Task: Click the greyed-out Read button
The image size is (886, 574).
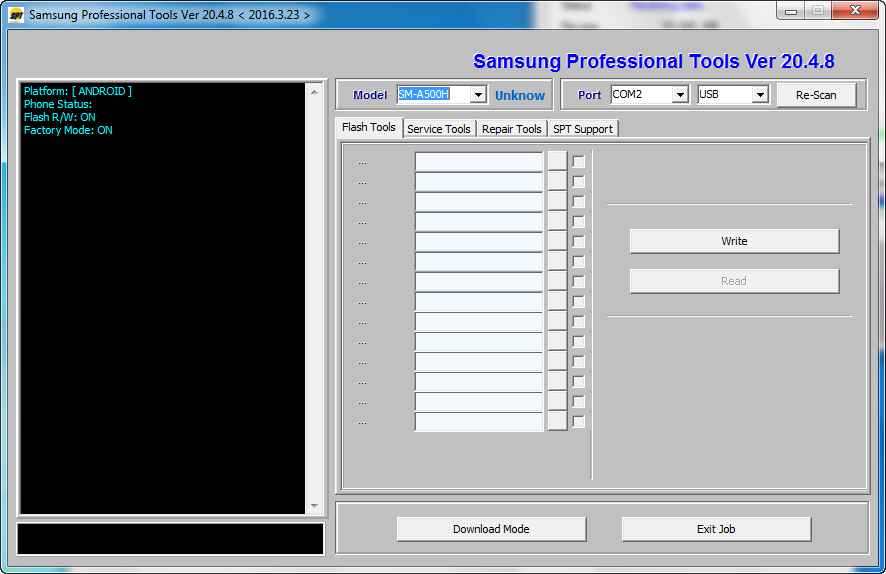Action: (735, 281)
